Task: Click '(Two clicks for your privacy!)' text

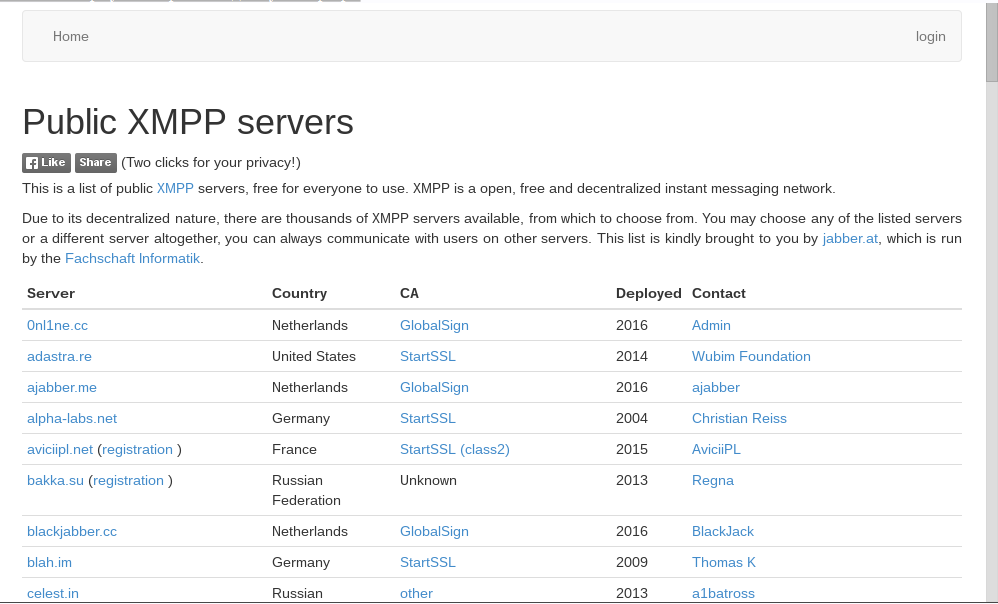Action: 211,162
